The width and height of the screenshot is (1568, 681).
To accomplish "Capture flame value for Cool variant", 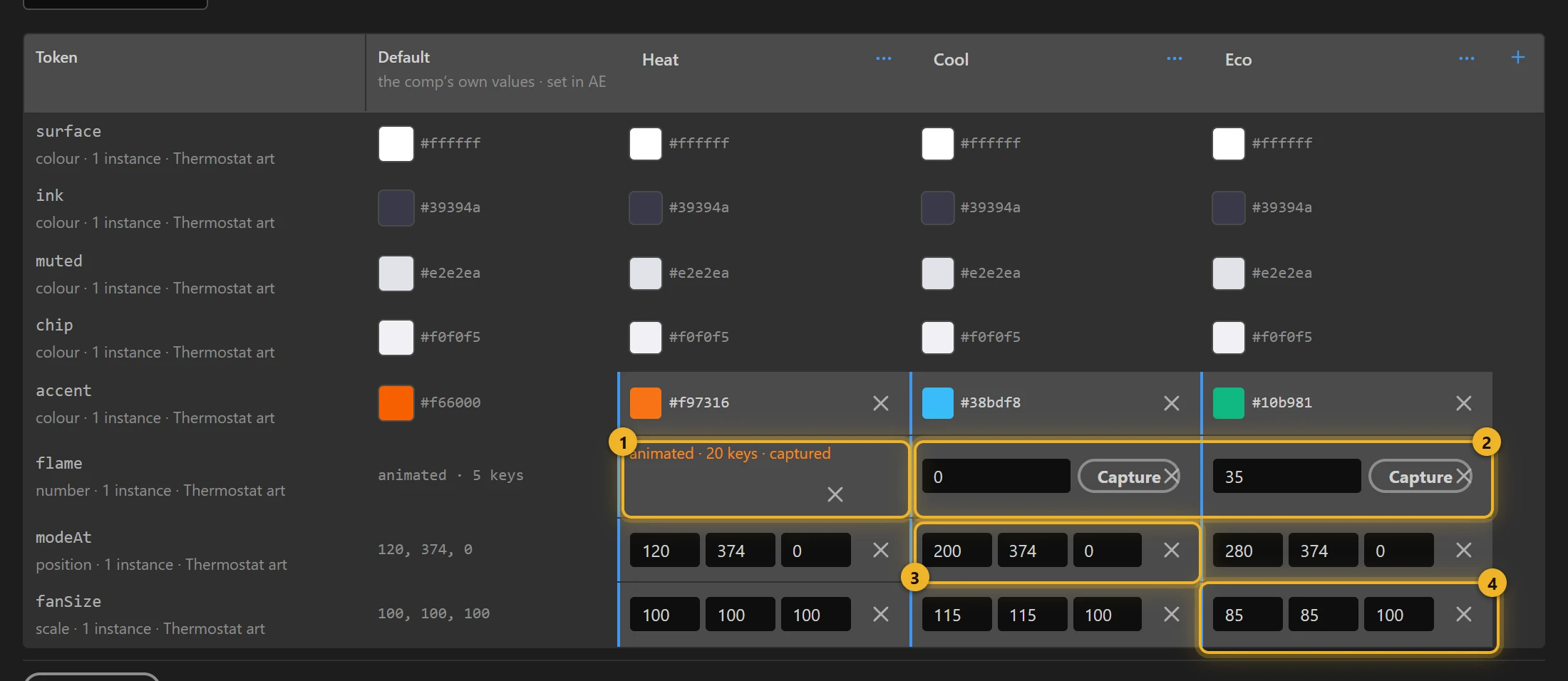I will click(x=1128, y=477).
